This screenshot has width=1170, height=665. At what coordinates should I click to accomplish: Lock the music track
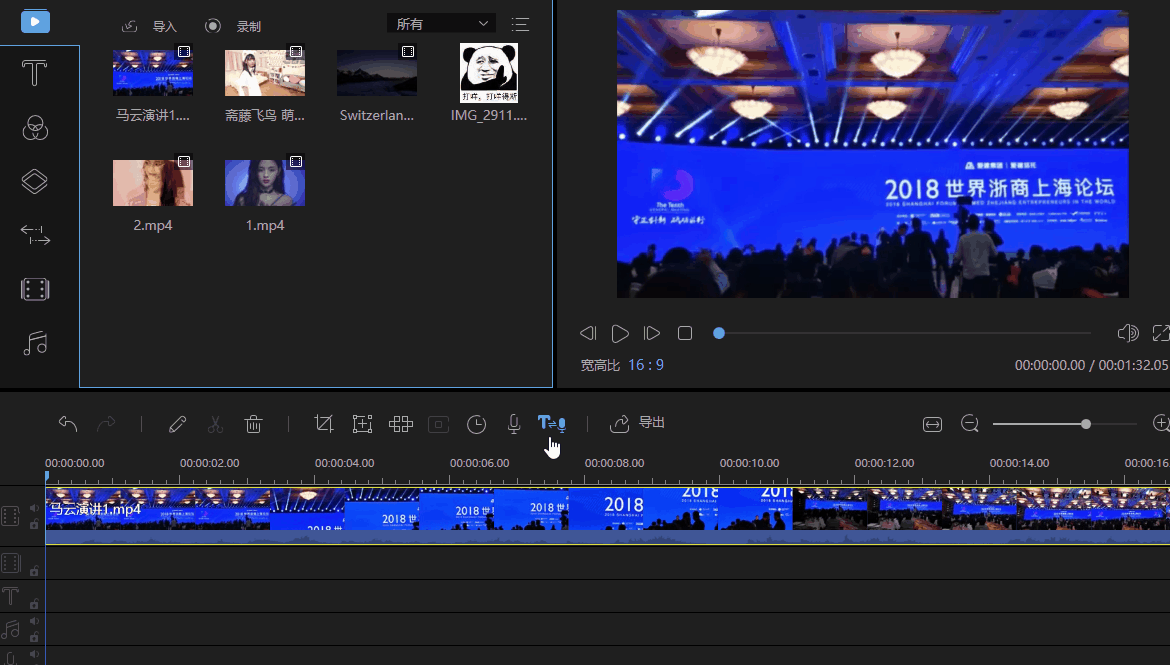coord(34,637)
